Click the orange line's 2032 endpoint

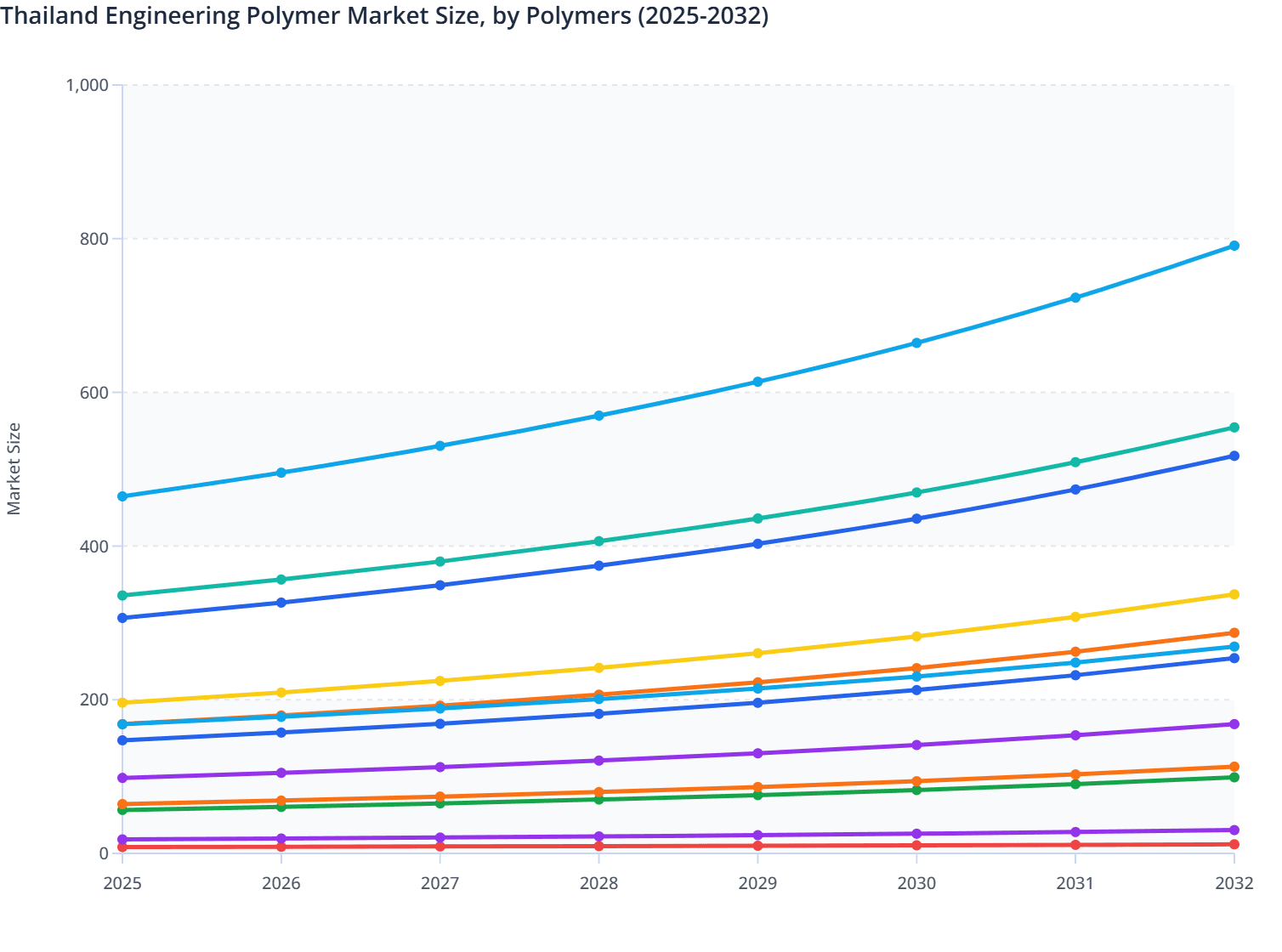[x=1233, y=632]
